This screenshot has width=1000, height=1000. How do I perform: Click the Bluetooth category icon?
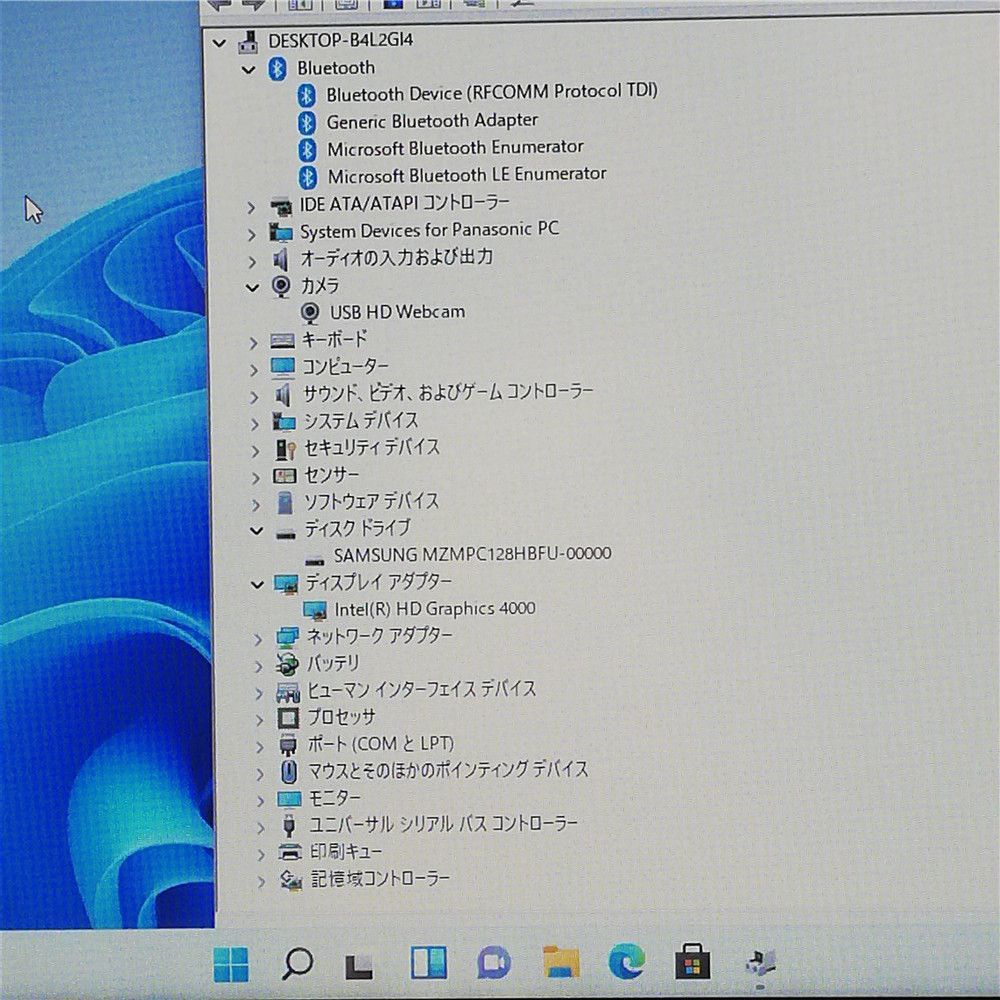pos(277,69)
